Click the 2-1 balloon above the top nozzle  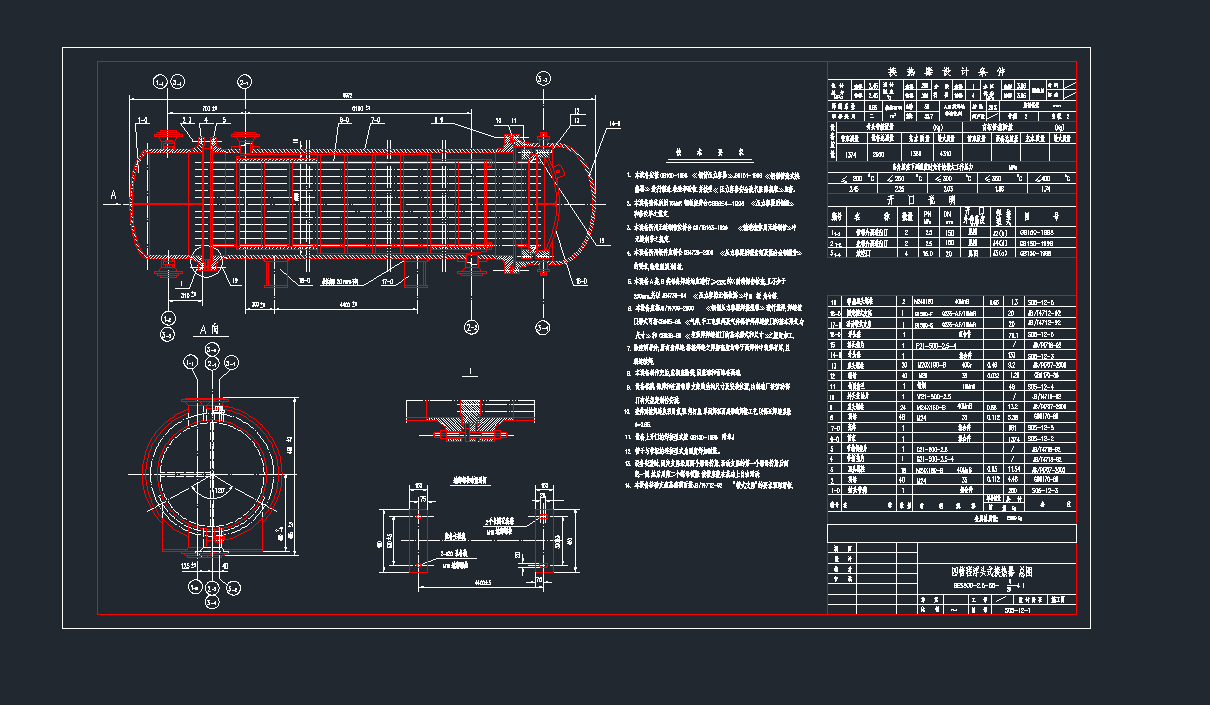(245, 81)
